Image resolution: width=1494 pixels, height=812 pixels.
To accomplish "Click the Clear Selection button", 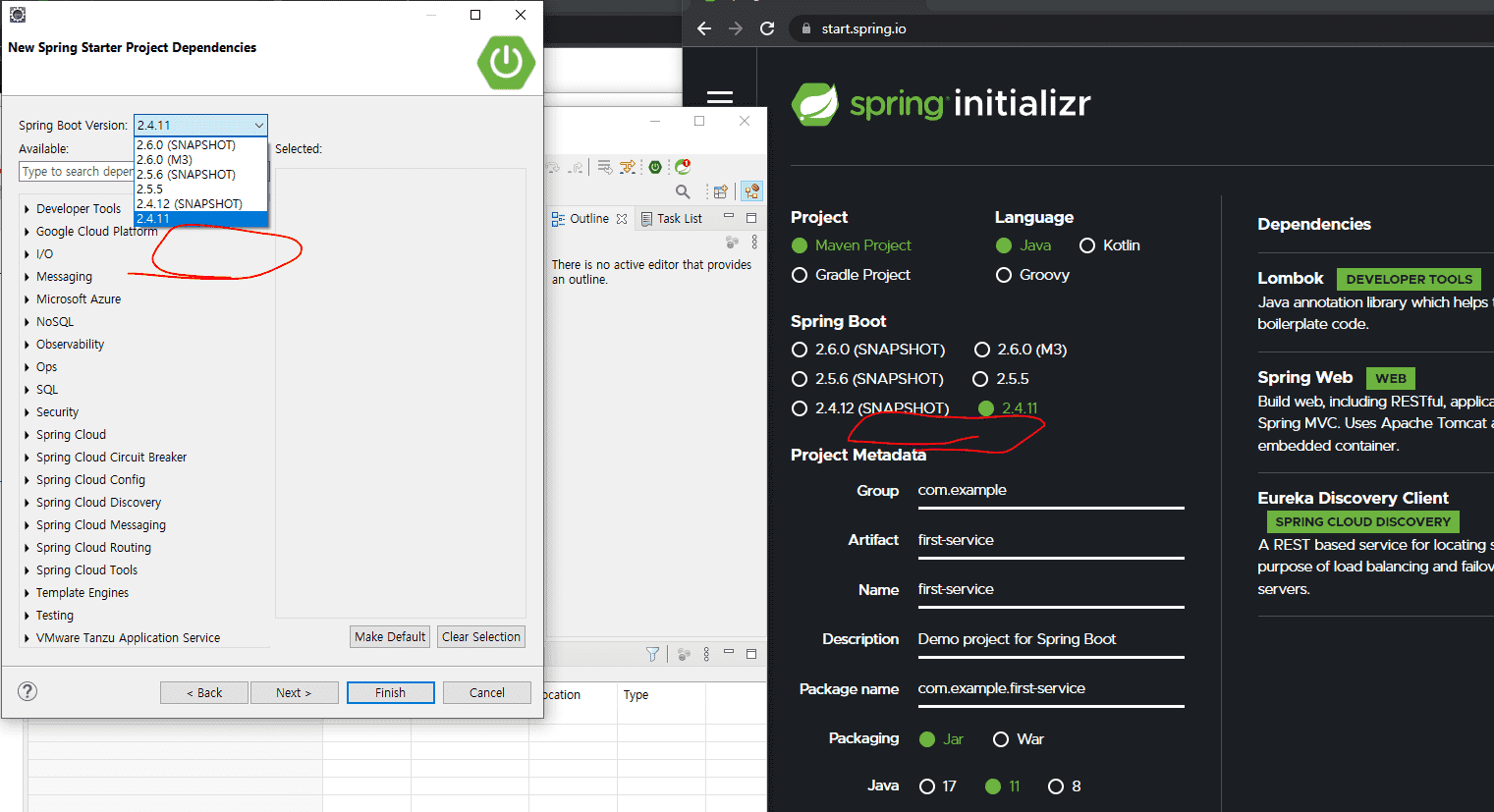I will click(481, 636).
